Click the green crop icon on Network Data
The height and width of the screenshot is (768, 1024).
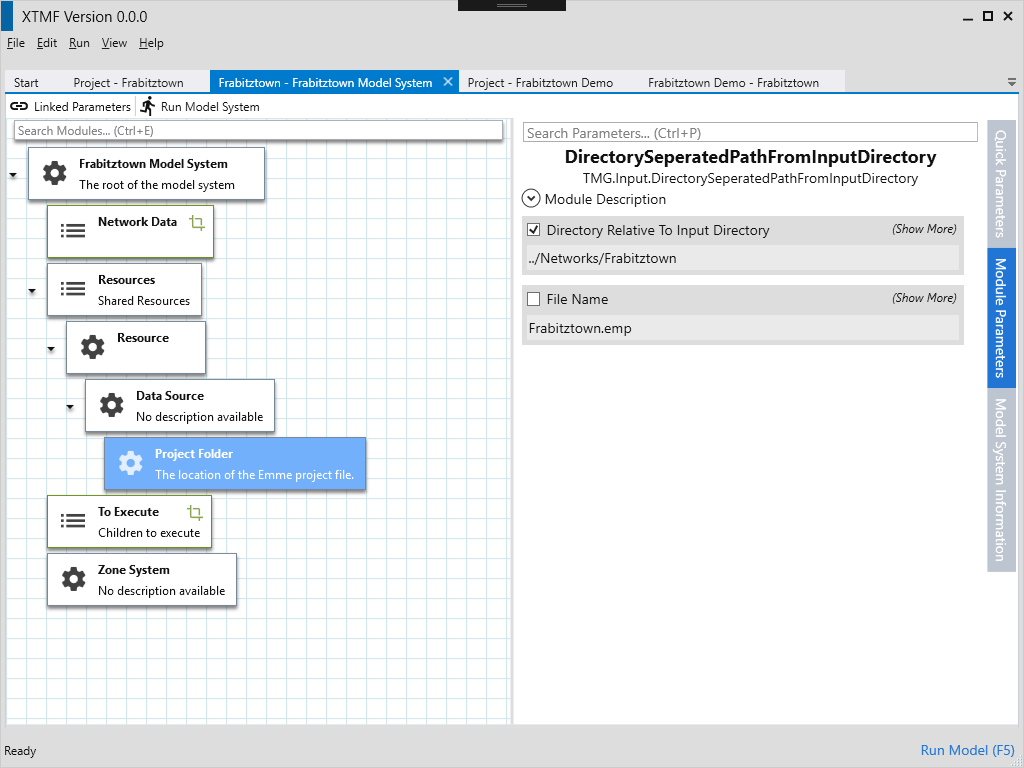[x=197, y=223]
